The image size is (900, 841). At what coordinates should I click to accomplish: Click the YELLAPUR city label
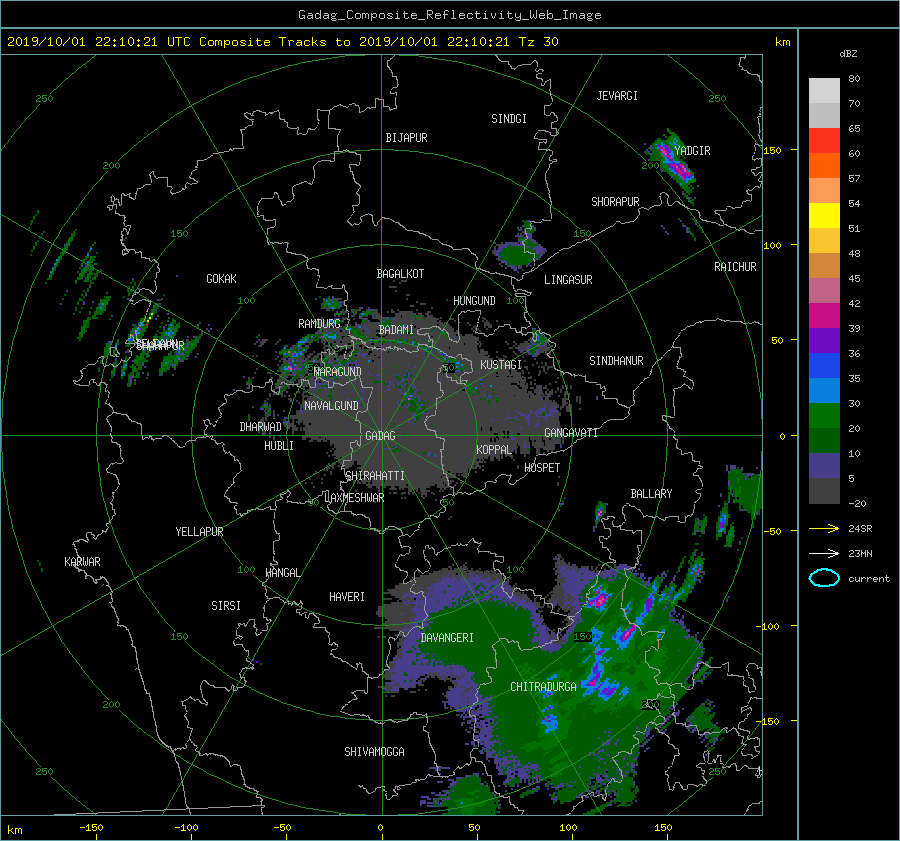pos(199,532)
